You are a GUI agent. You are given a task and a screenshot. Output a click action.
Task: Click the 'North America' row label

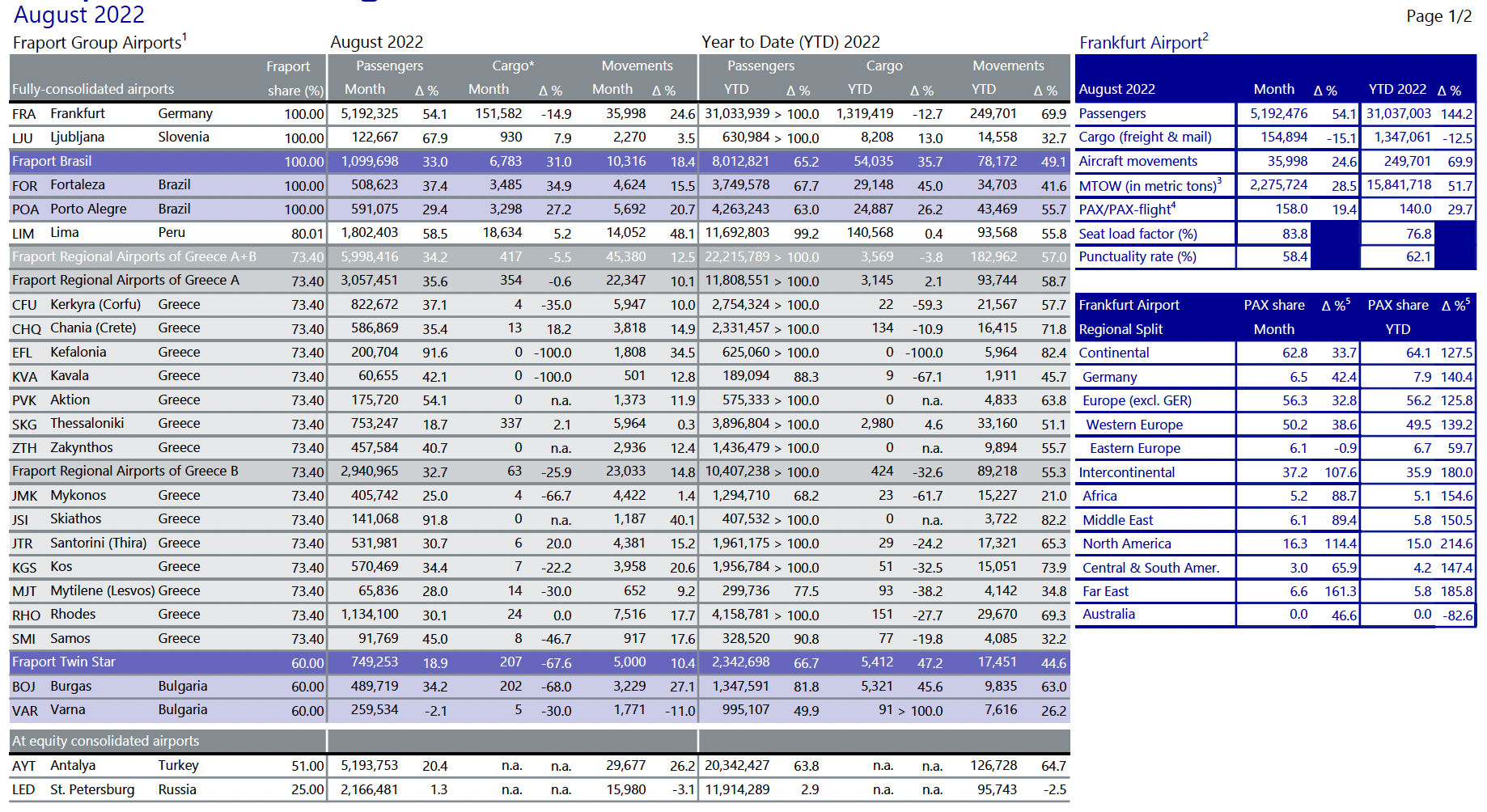1126,544
